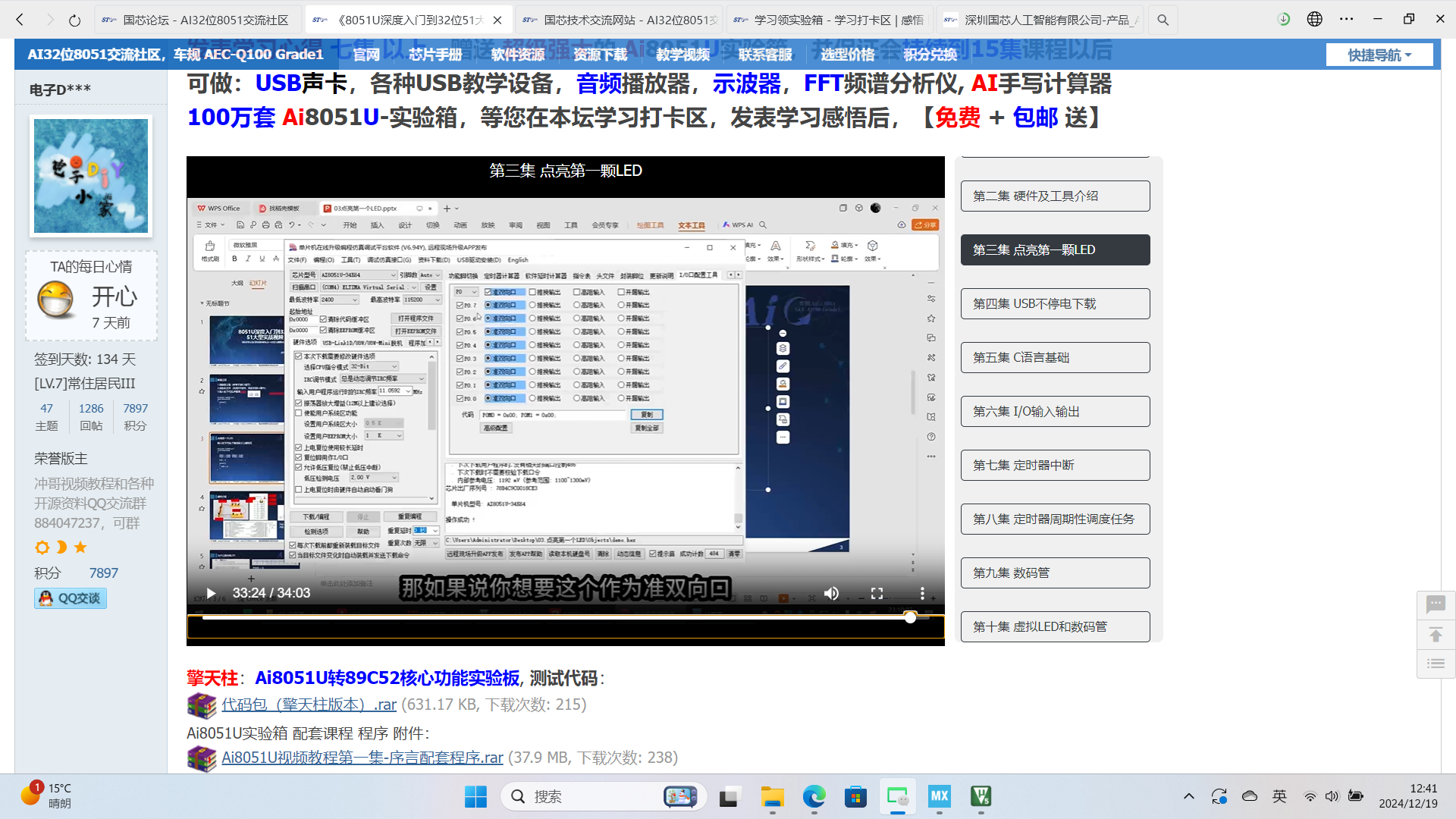Mute the video with the speaker icon
The width and height of the screenshot is (1456, 819).
(x=831, y=593)
